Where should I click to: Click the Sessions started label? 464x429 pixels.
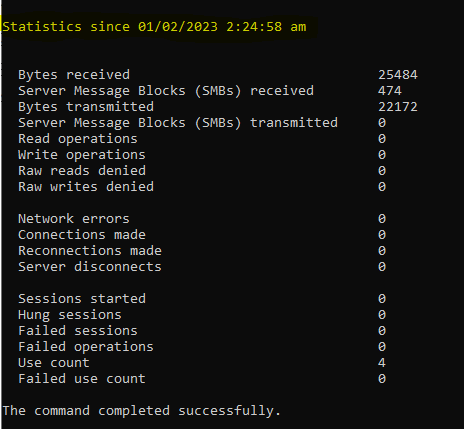[82, 299]
